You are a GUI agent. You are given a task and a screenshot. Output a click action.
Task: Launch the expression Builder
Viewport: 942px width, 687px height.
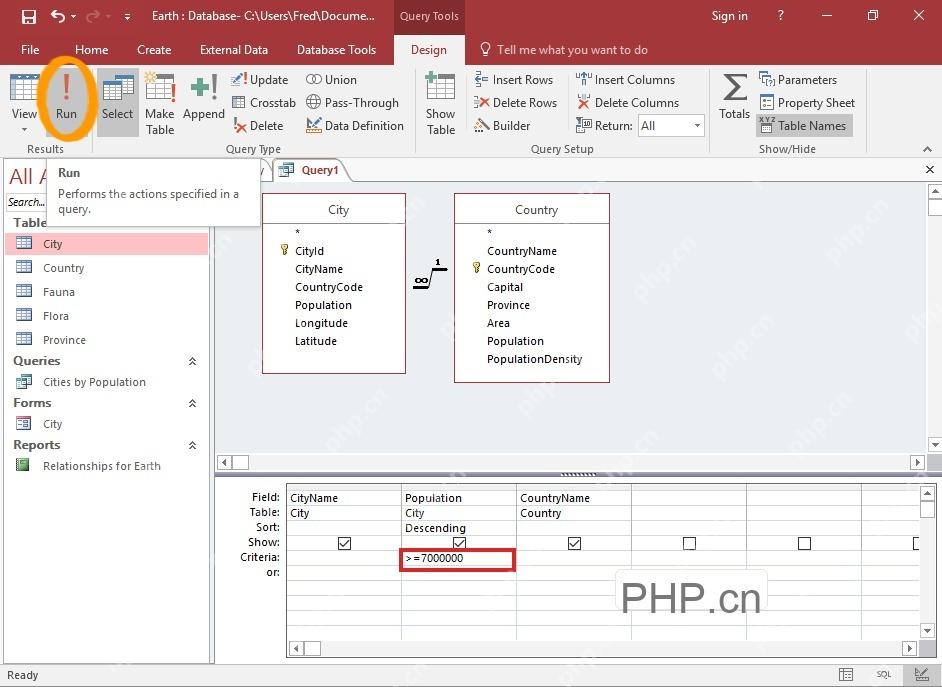click(x=502, y=126)
